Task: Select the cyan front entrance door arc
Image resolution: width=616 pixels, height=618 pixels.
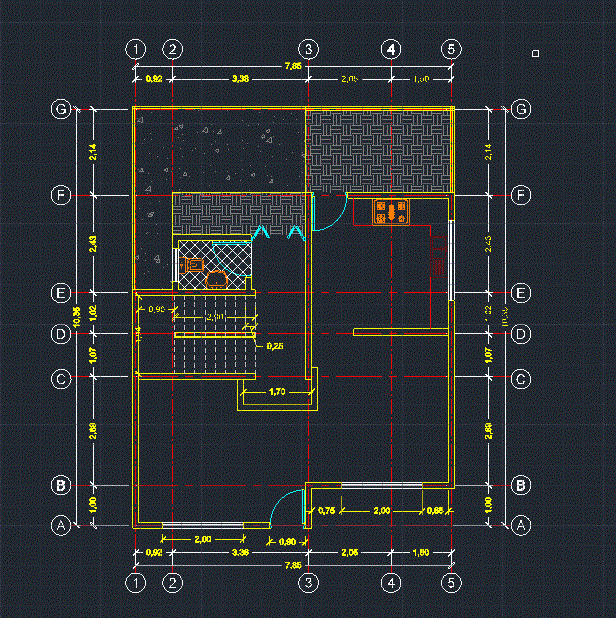Action: 287,508
